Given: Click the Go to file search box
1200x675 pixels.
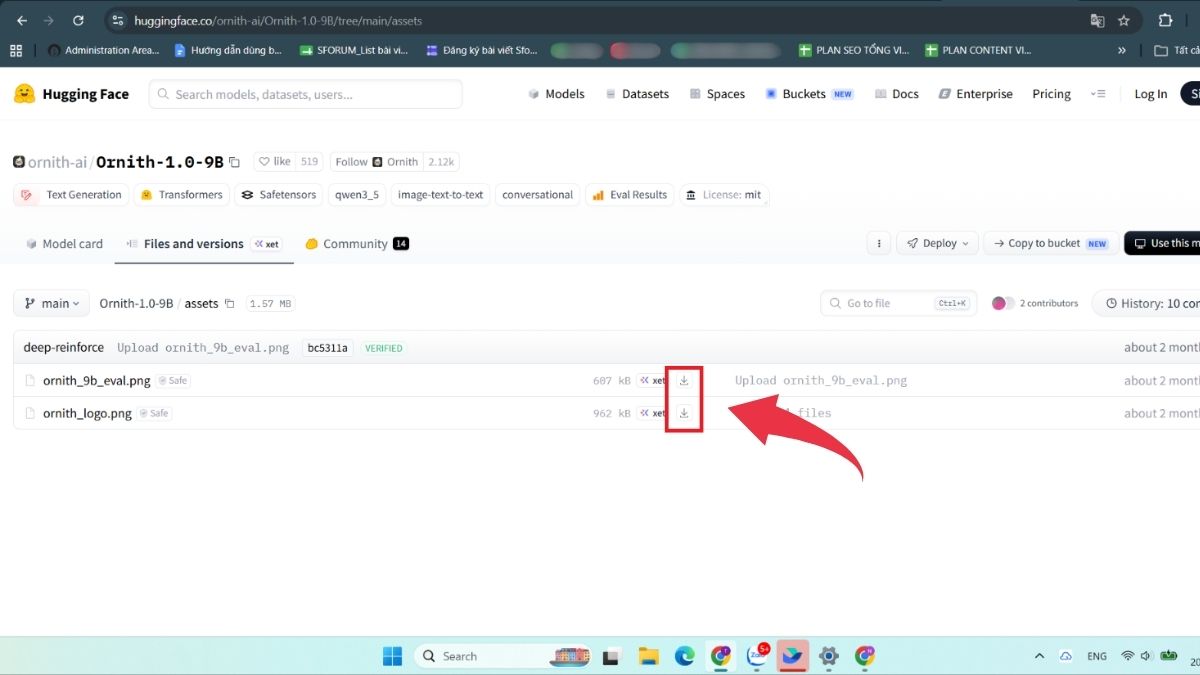Looking at the screenshot, I should [x=897, y=303].
